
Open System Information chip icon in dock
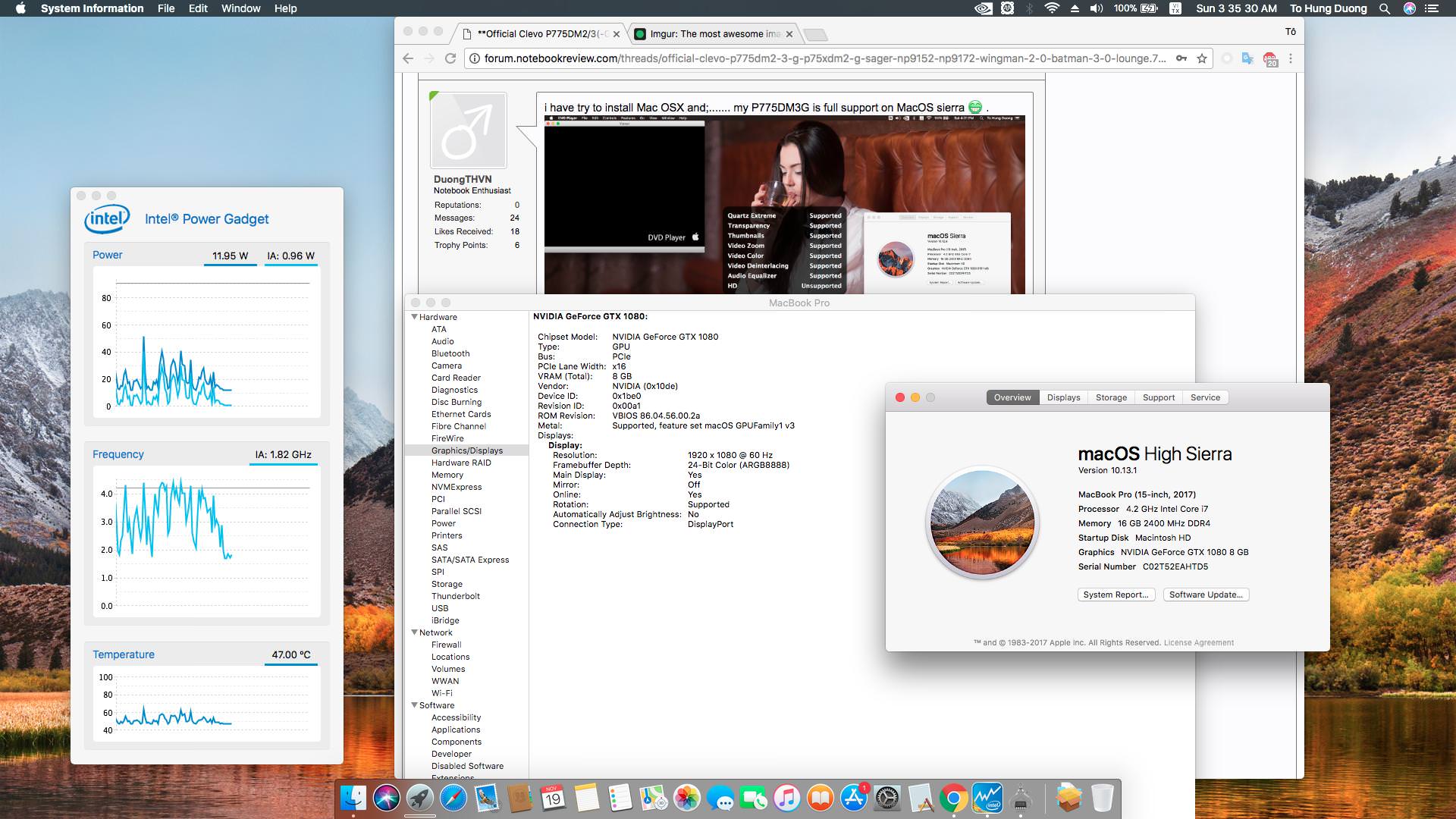[x=1021, y=798]
